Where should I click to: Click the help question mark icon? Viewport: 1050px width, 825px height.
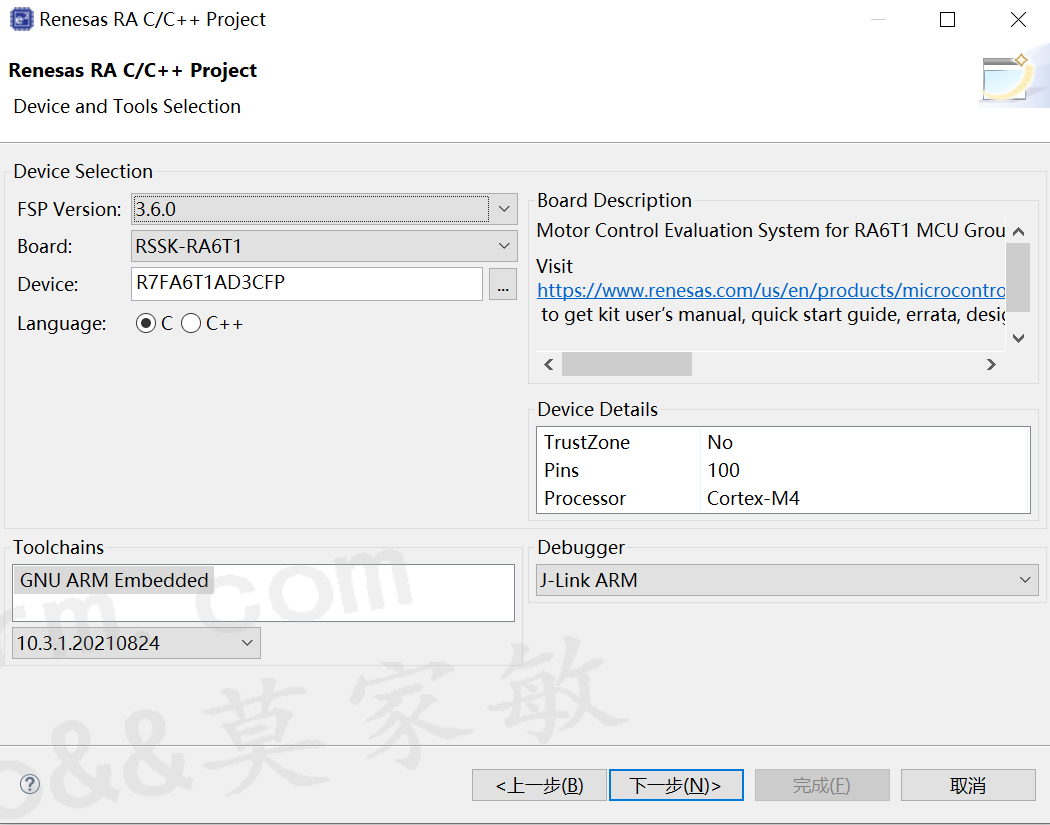pyautogui.click(x=29, y=784)
